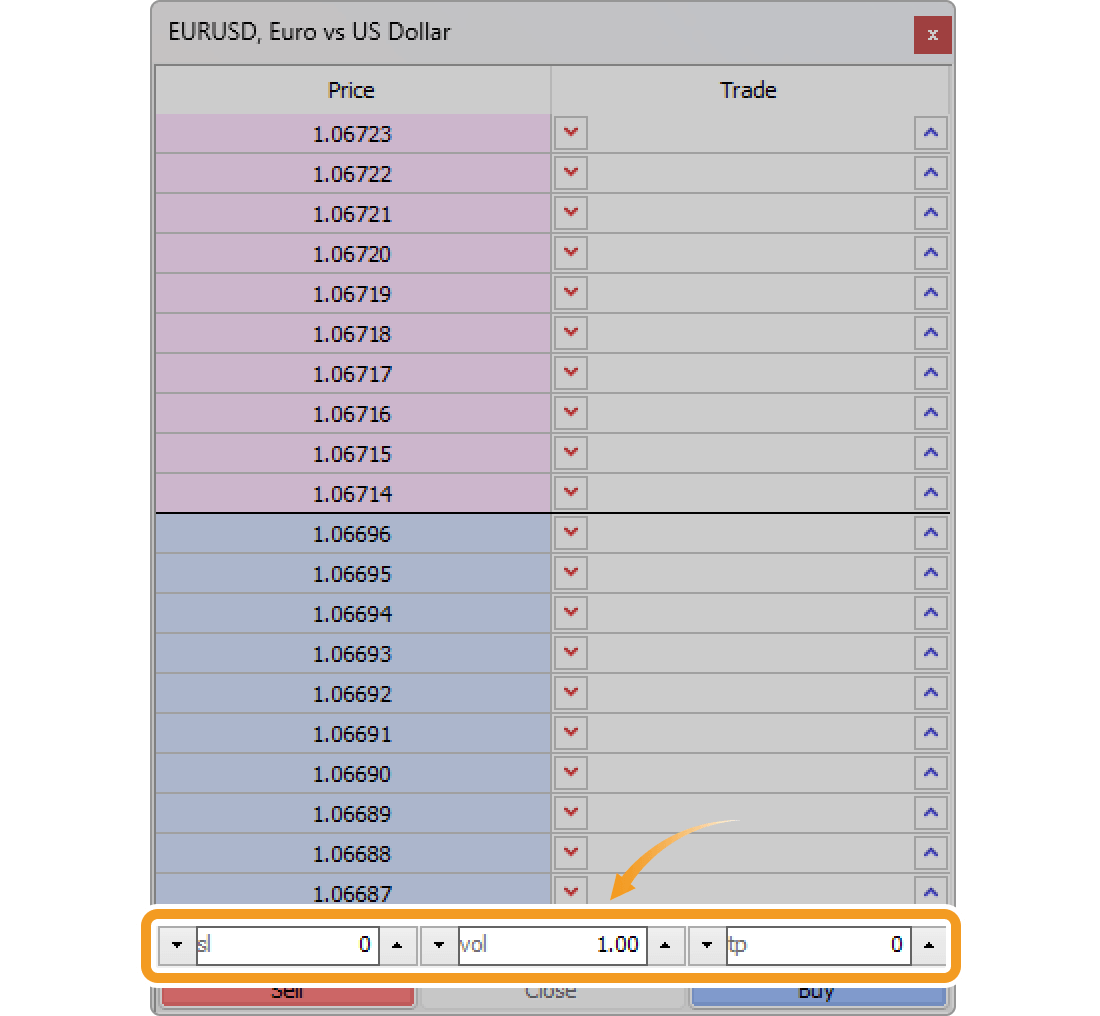Viewport: 1100px width, 1016px height.
Task: Open the tp field dropdown arrow
Action: click(x=706, y=945)
